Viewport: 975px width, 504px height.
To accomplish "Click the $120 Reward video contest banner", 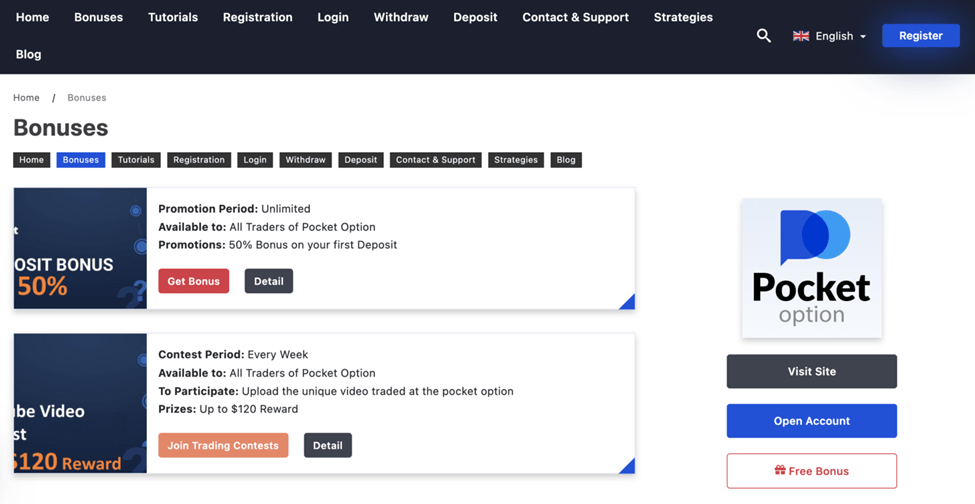I will click(x=80, y=403).
